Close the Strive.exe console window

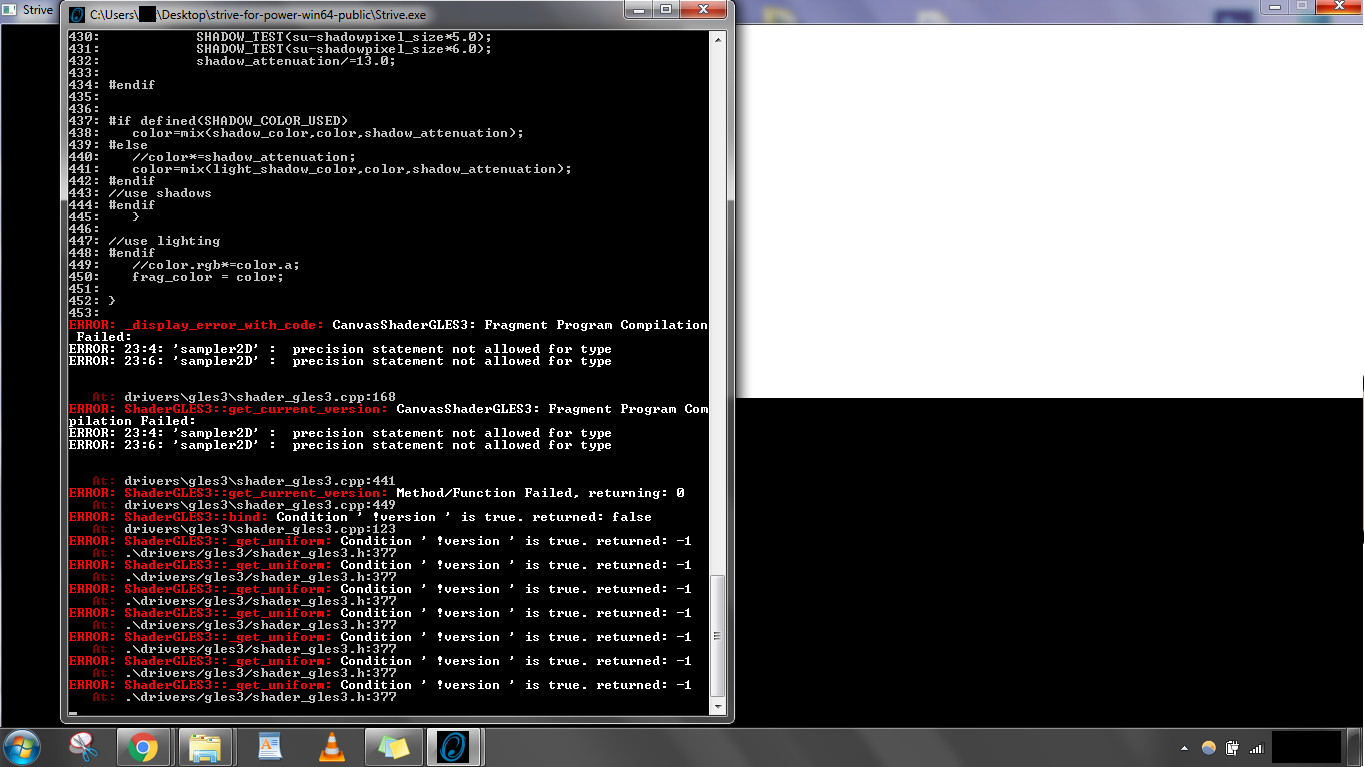pyautogui.click(x=704, y=10)
